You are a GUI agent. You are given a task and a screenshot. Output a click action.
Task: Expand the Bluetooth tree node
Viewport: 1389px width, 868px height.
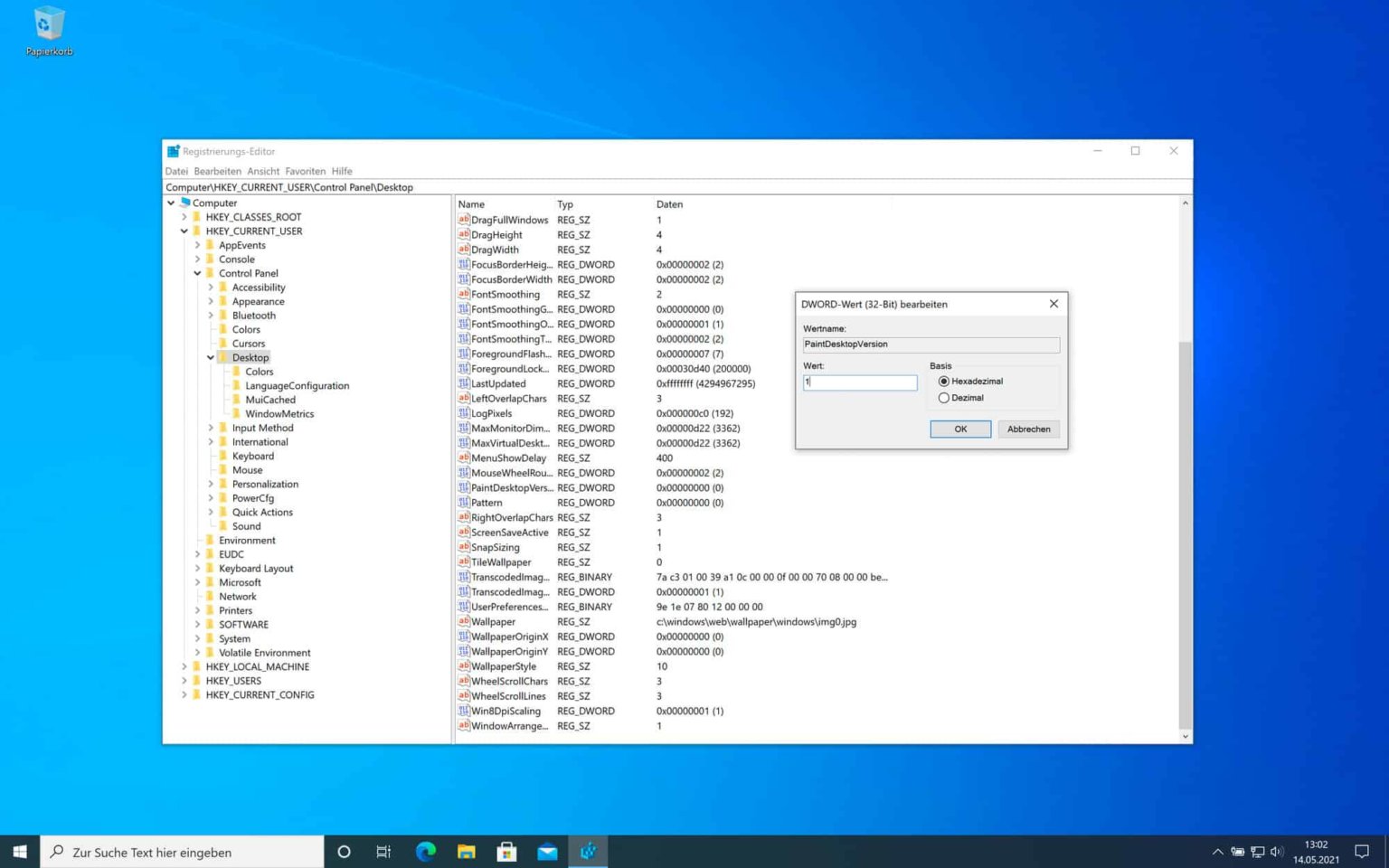pyautogui.click(x=210, y=315)
